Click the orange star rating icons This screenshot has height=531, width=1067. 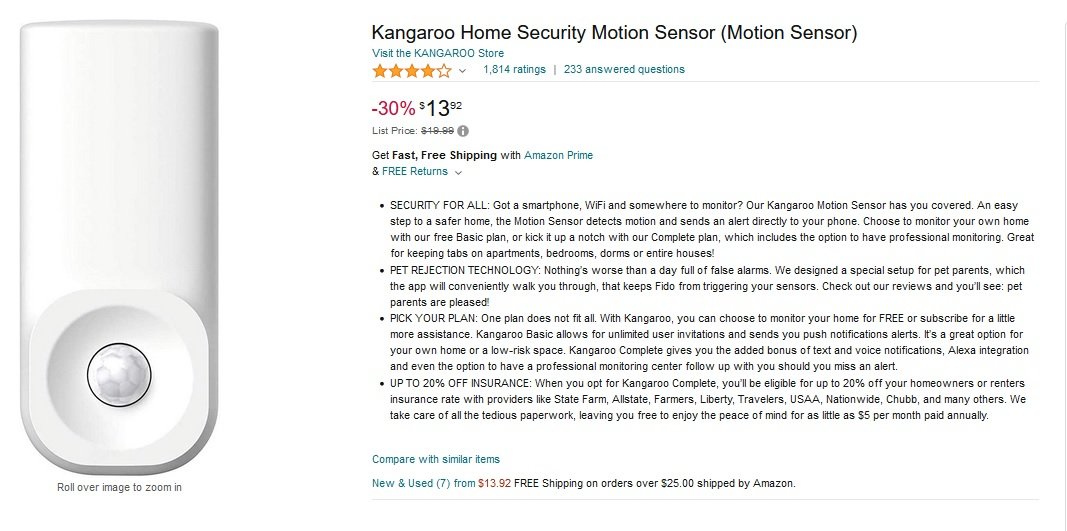tap(412, 70)
